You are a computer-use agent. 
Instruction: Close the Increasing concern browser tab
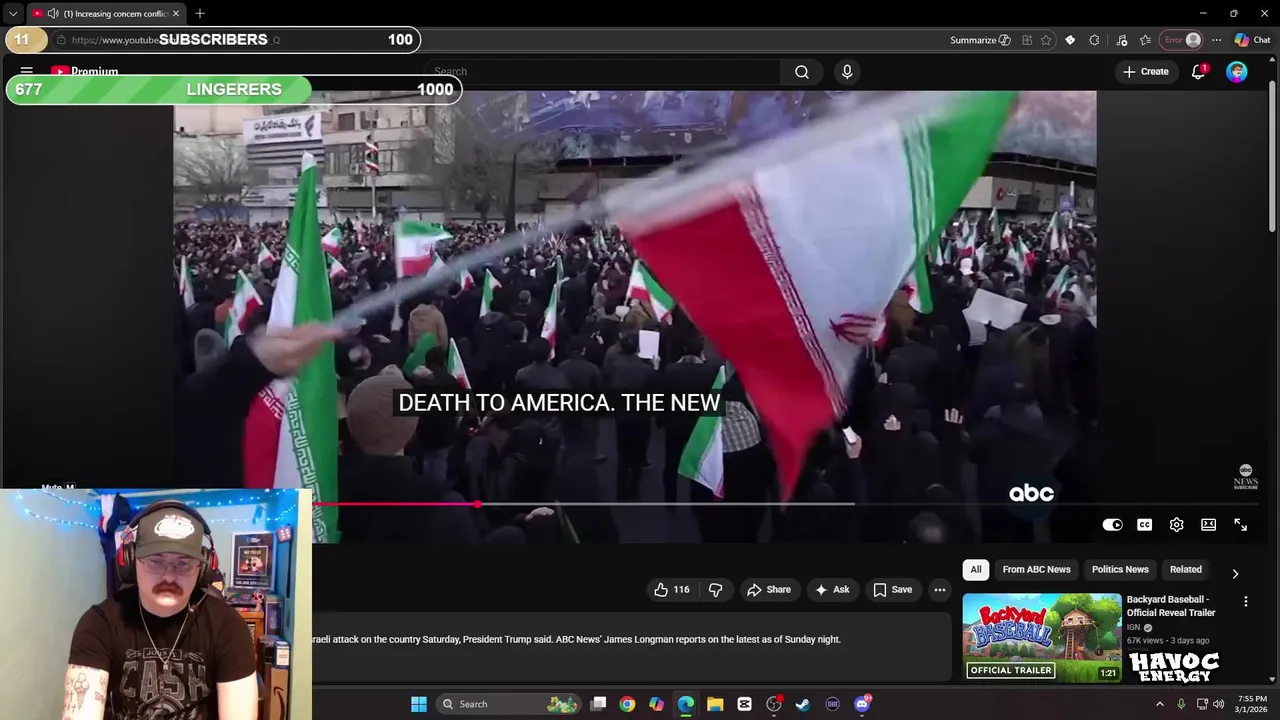tap(176, 14)
